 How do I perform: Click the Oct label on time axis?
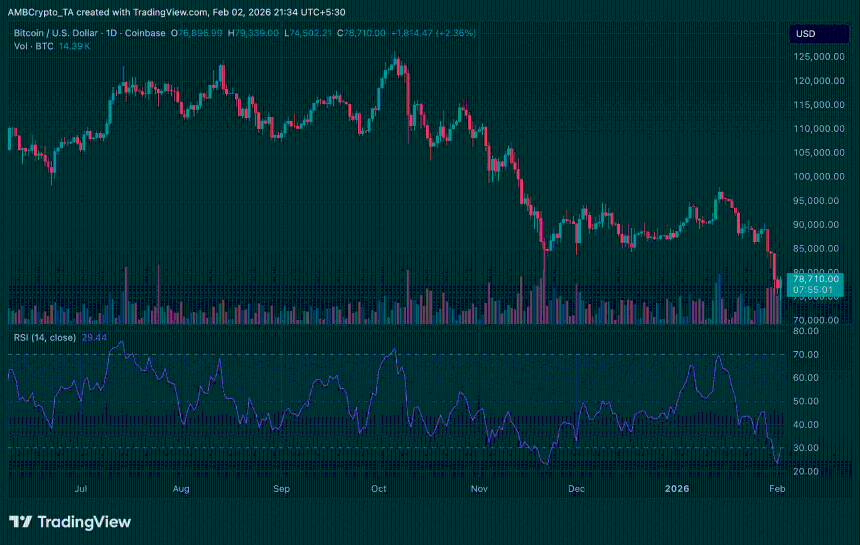point(379,489)
